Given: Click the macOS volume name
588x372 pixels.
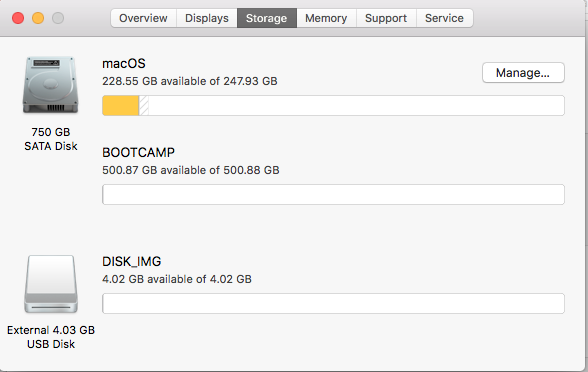Looking at the screenshot, I should pos(124,63).
